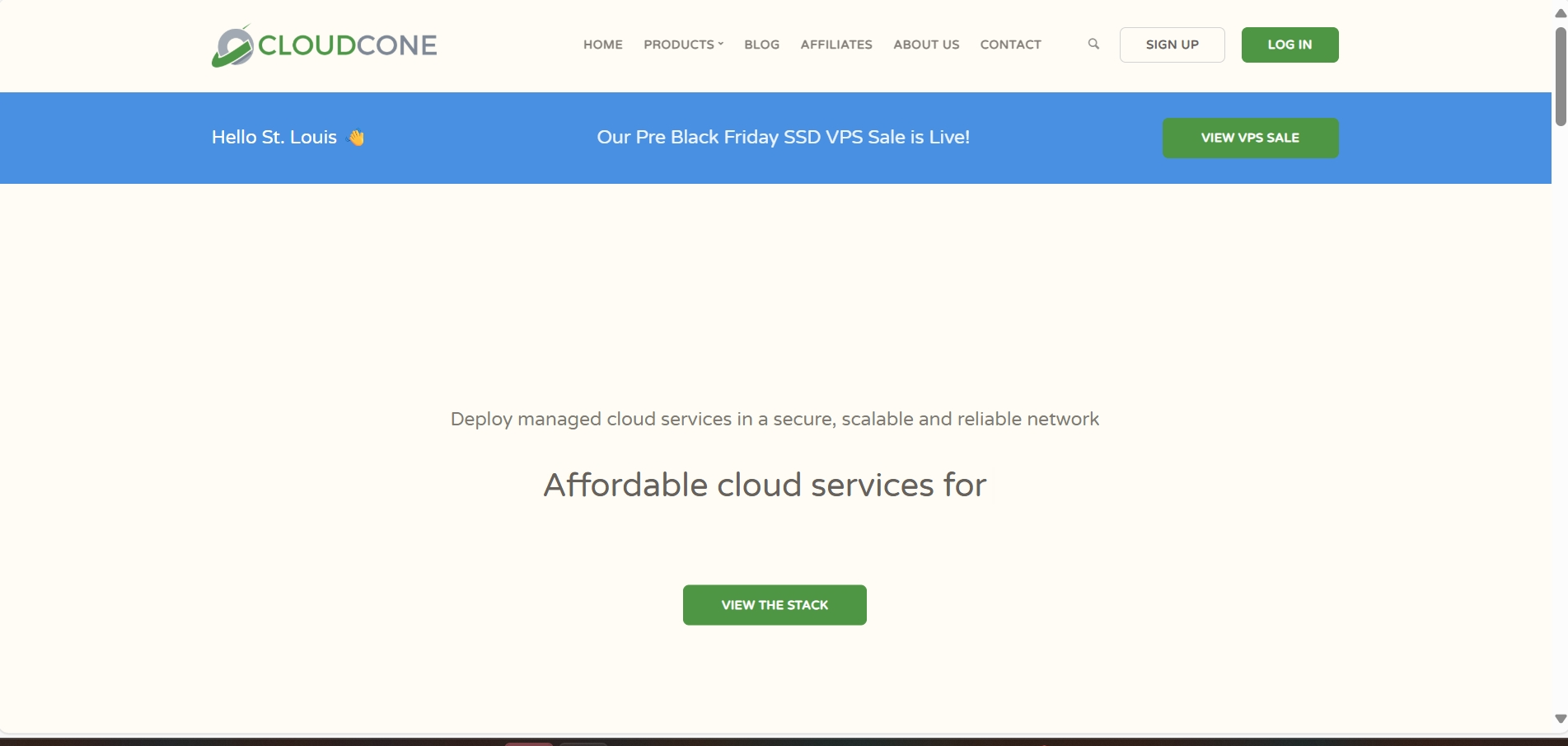Select CONTACT in the navigation bar
The height and width of the screenshot is (746, 1568).
(x=1010, y=45)
